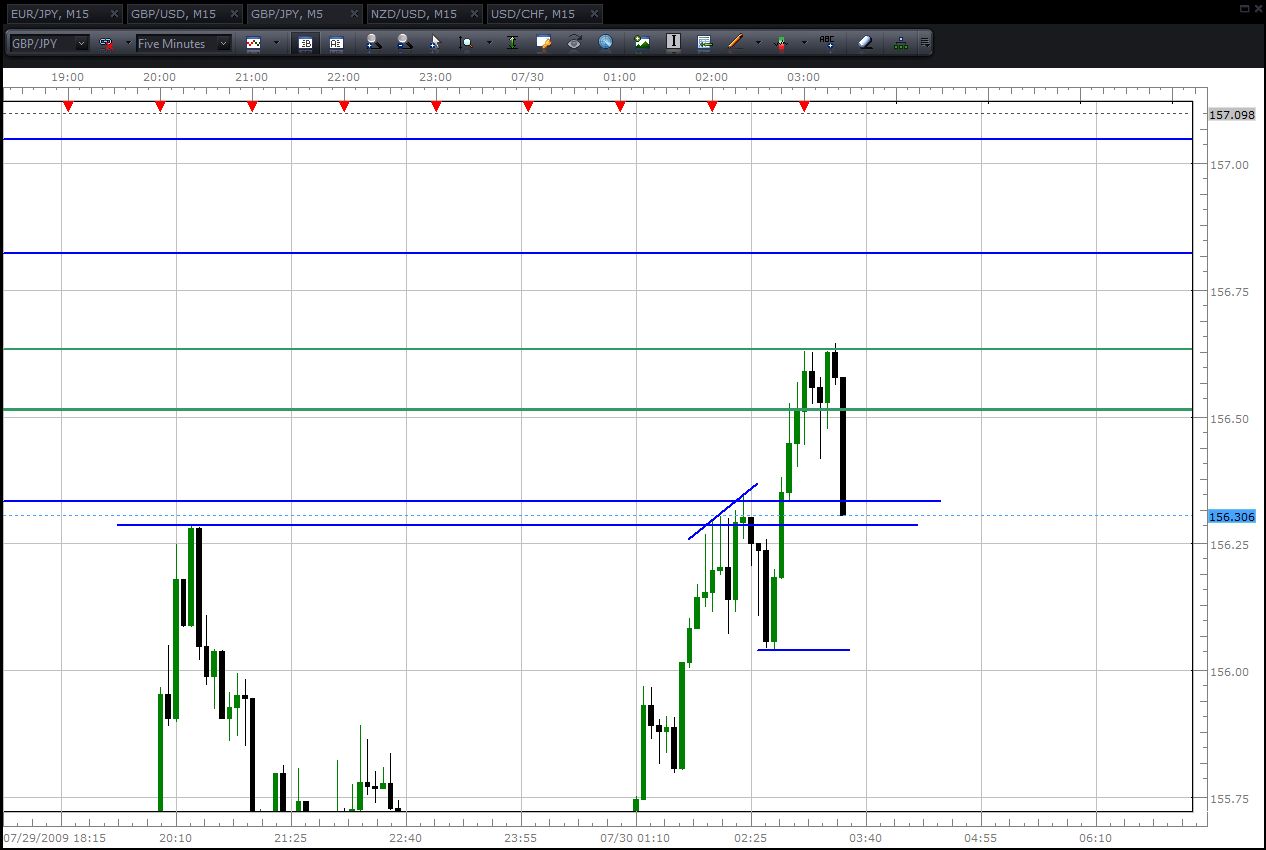Close the GBP/USD, M15 tab

[234, 14]
